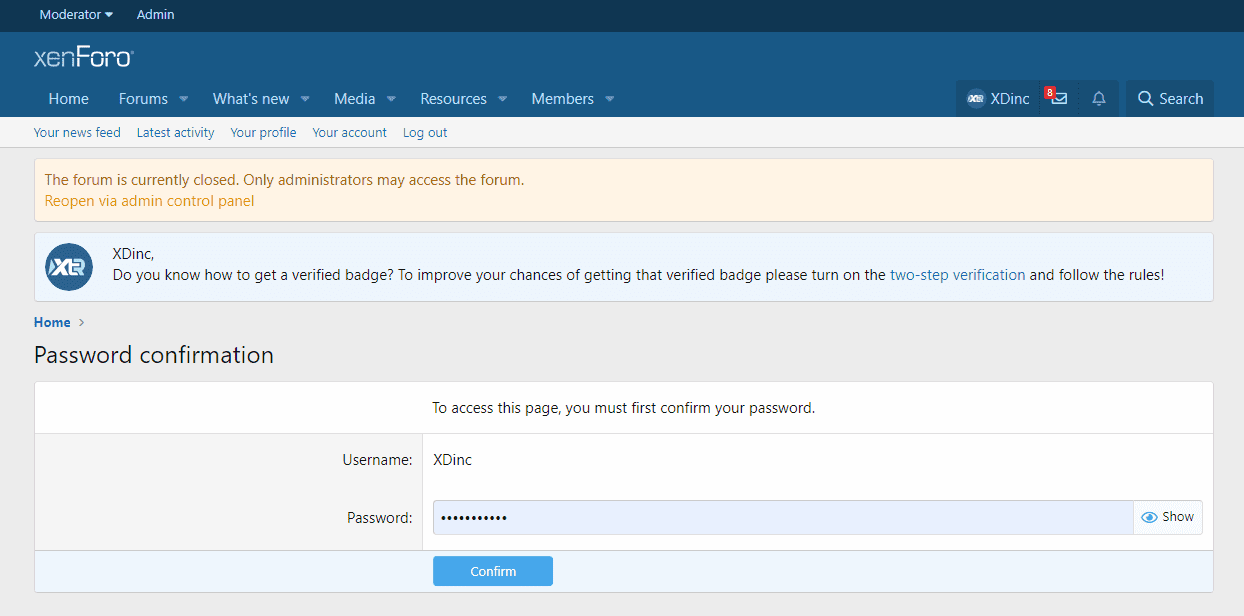Click the Log out link
Image resolution: width=1244 pixels, height=616 pixels.
425,132
